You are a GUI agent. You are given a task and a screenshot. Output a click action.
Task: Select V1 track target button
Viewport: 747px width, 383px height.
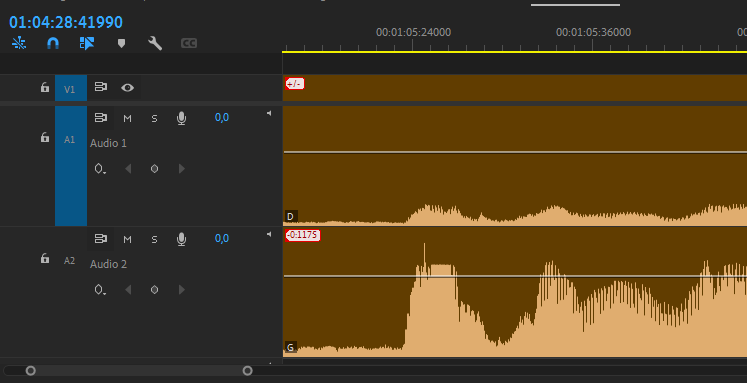71,88
